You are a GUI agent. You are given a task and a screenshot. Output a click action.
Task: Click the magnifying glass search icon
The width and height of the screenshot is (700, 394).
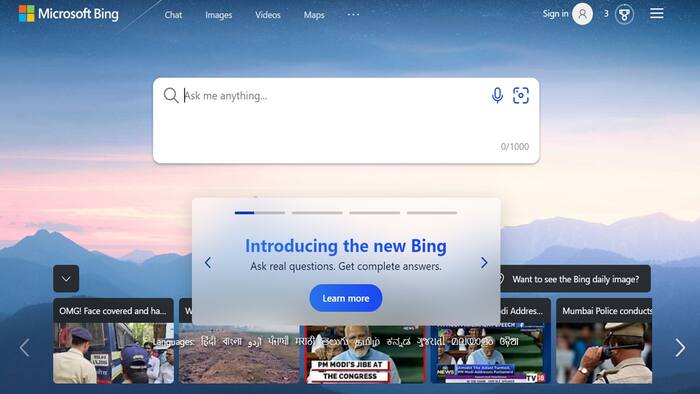(171, 95)
